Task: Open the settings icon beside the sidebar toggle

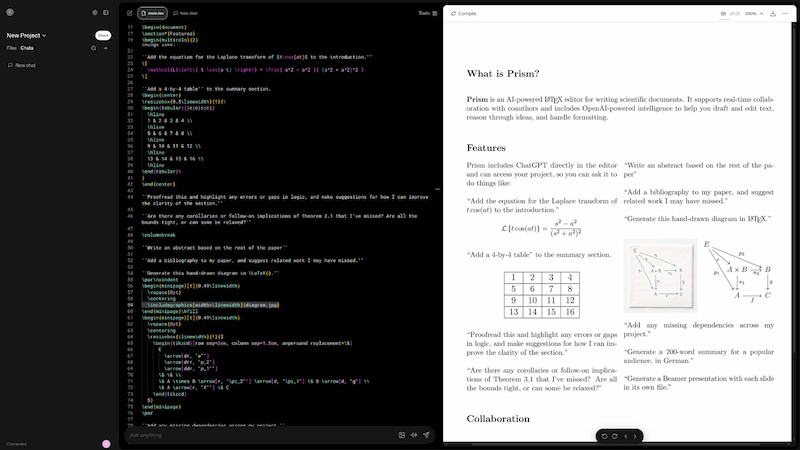Action: click(x=95, y=13)
